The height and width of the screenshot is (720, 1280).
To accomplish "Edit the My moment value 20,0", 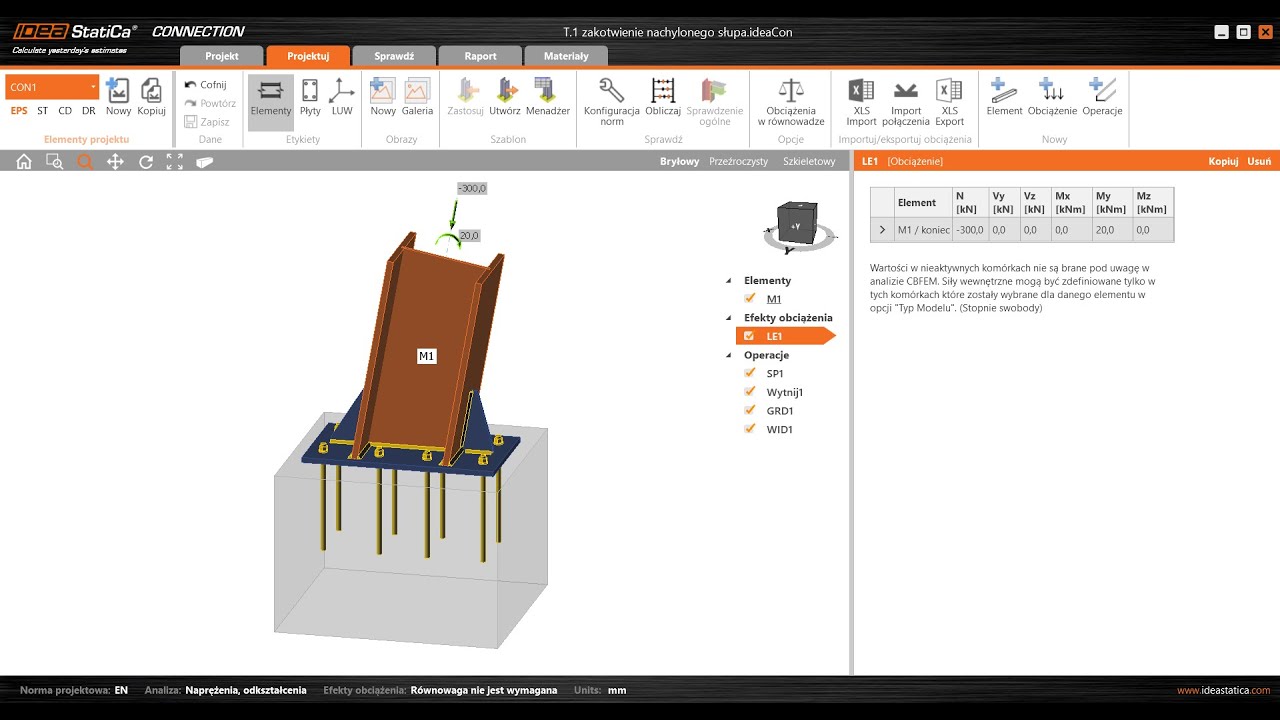I will tap(1112, 230).
